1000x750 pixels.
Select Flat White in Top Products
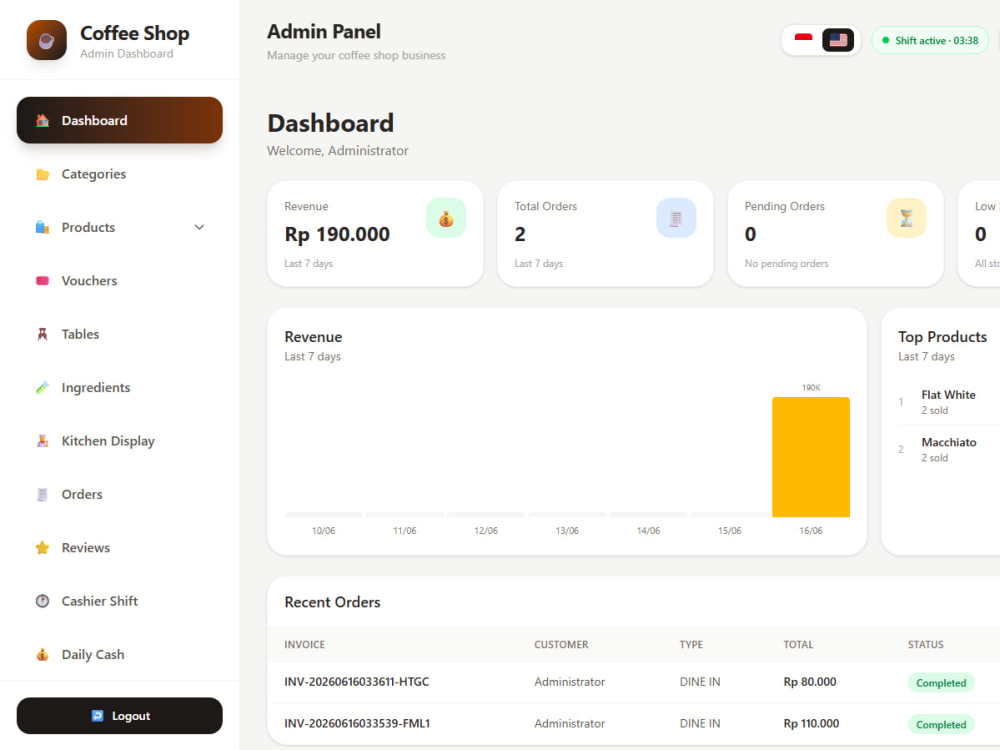[x=948, y=395]
